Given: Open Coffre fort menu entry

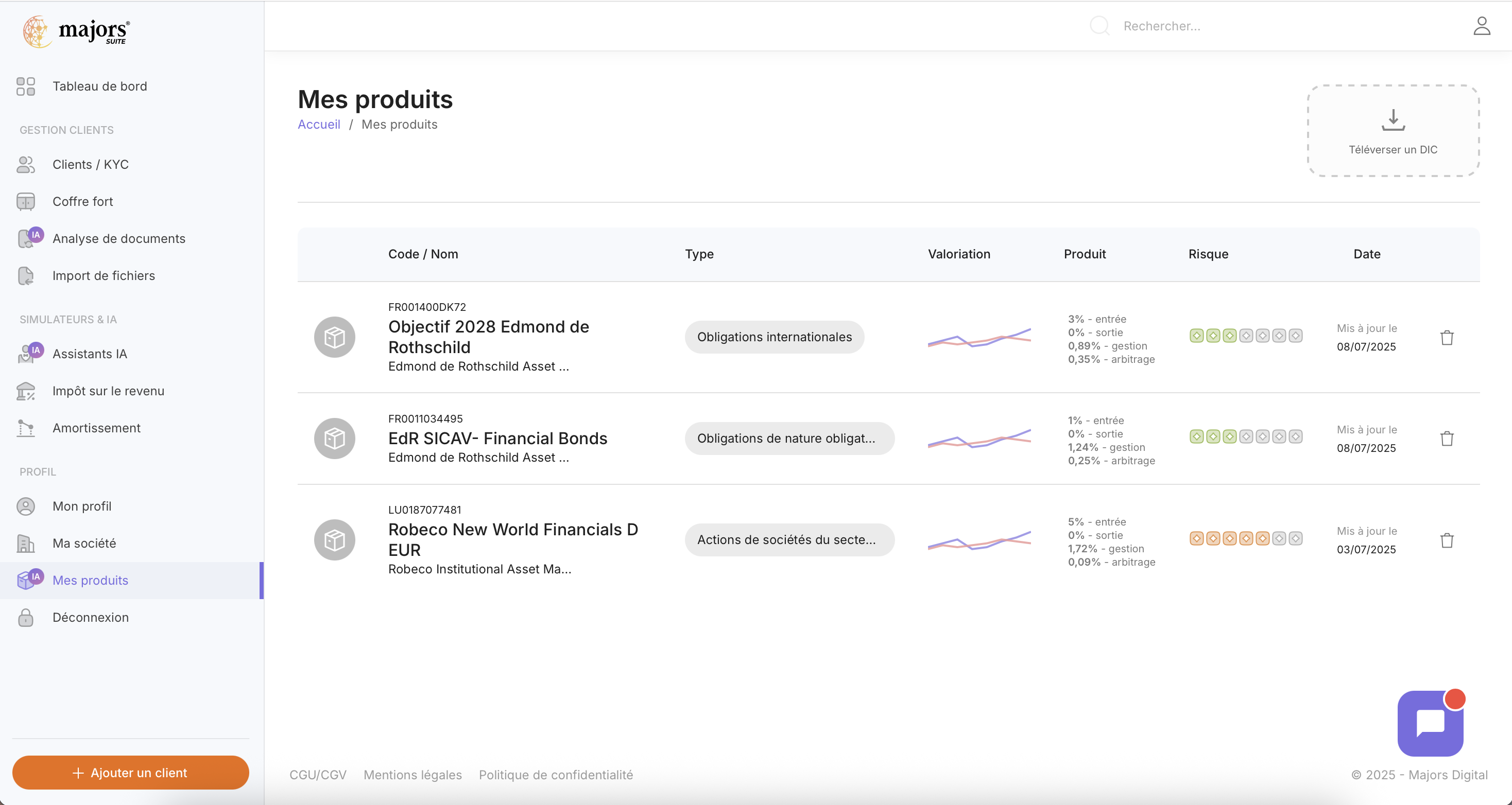Looking at the screenshot, I should [83, 201].
